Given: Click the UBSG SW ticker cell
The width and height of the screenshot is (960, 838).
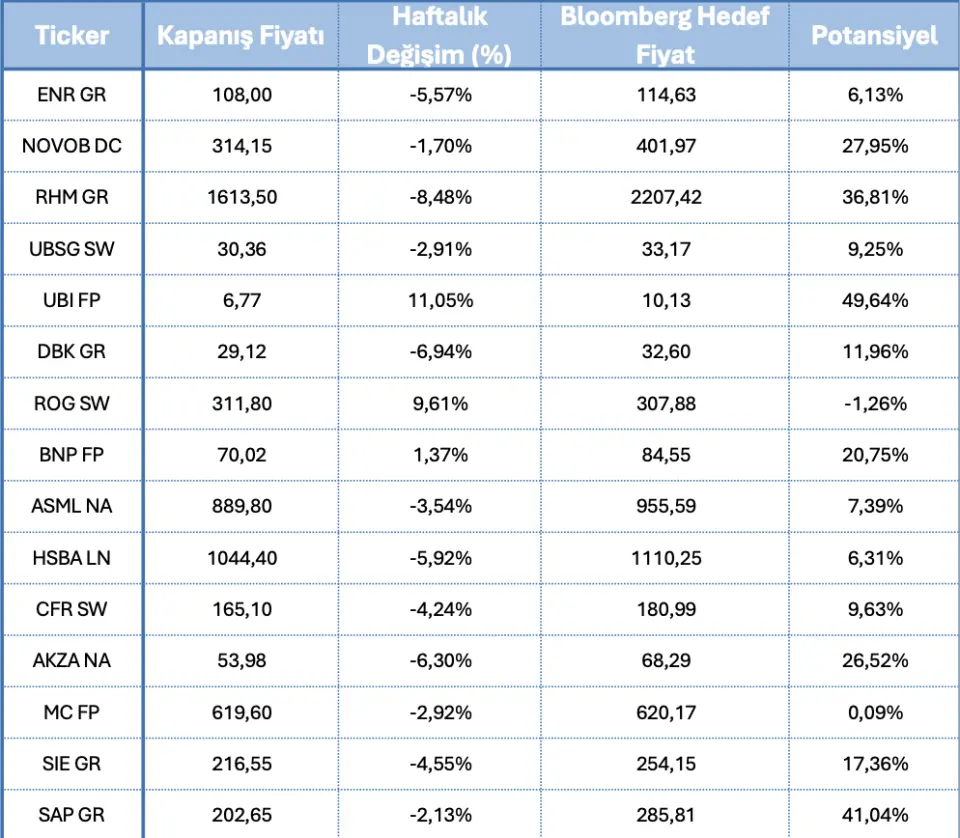Looking at the screenshot, I should 72,249.
